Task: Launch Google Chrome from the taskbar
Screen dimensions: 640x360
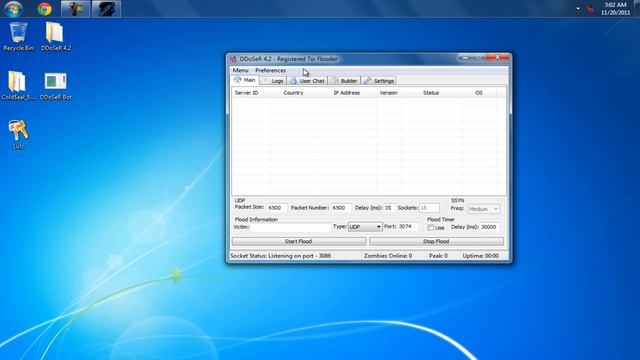Action: click(x=44, y=9)
